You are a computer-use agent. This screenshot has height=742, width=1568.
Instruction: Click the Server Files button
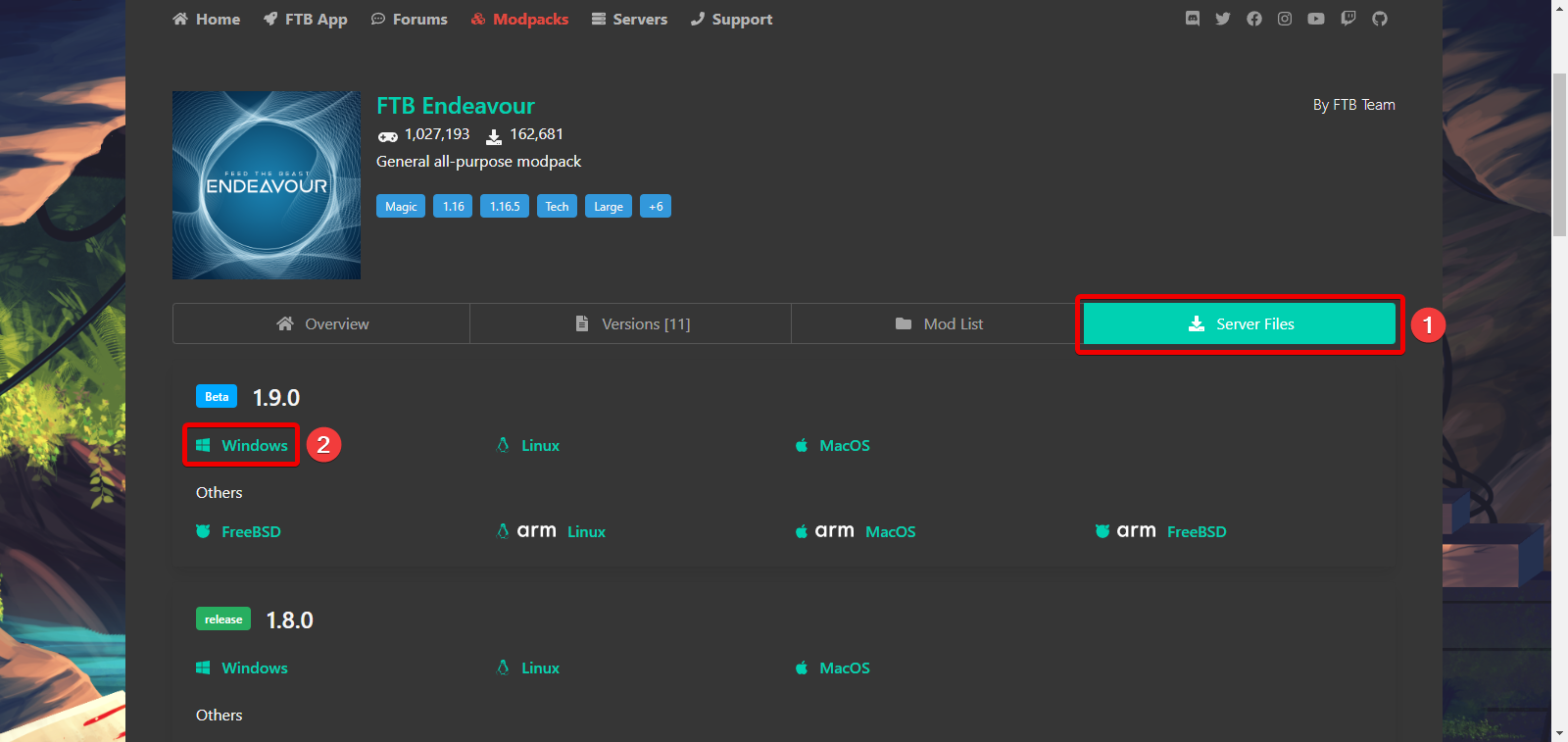click(1240, 323)
